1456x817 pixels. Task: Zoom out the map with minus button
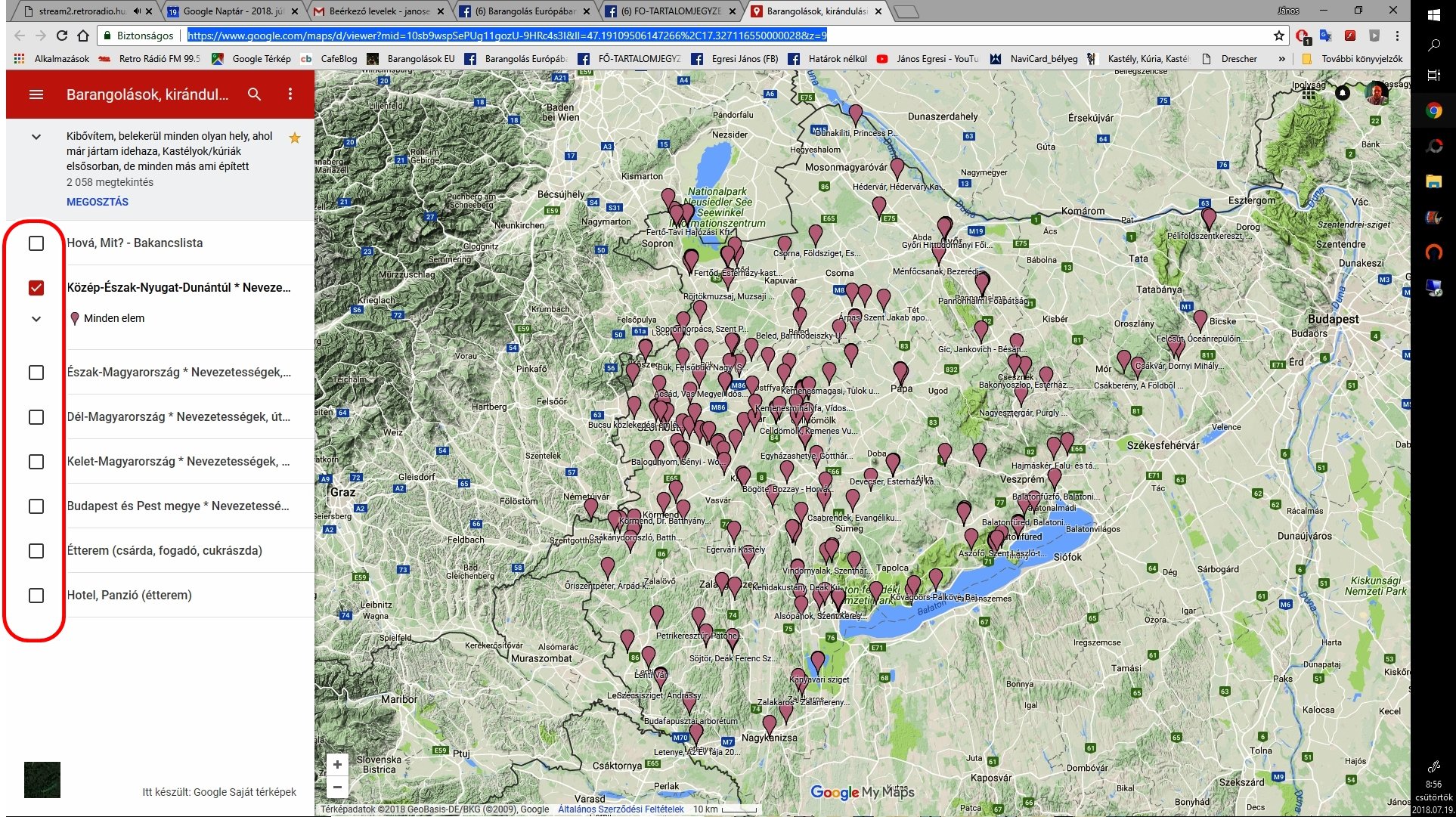tap(337, 787)
